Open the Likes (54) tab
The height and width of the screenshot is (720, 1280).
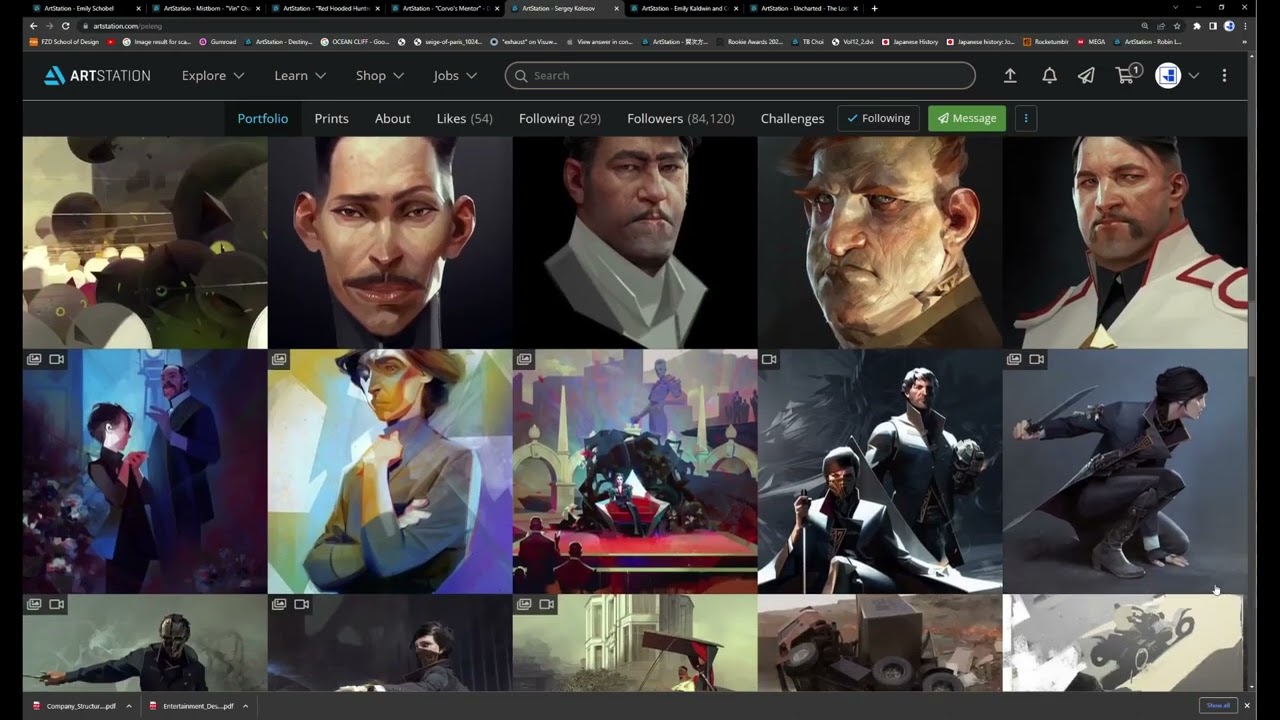click(x=465, y=118)
